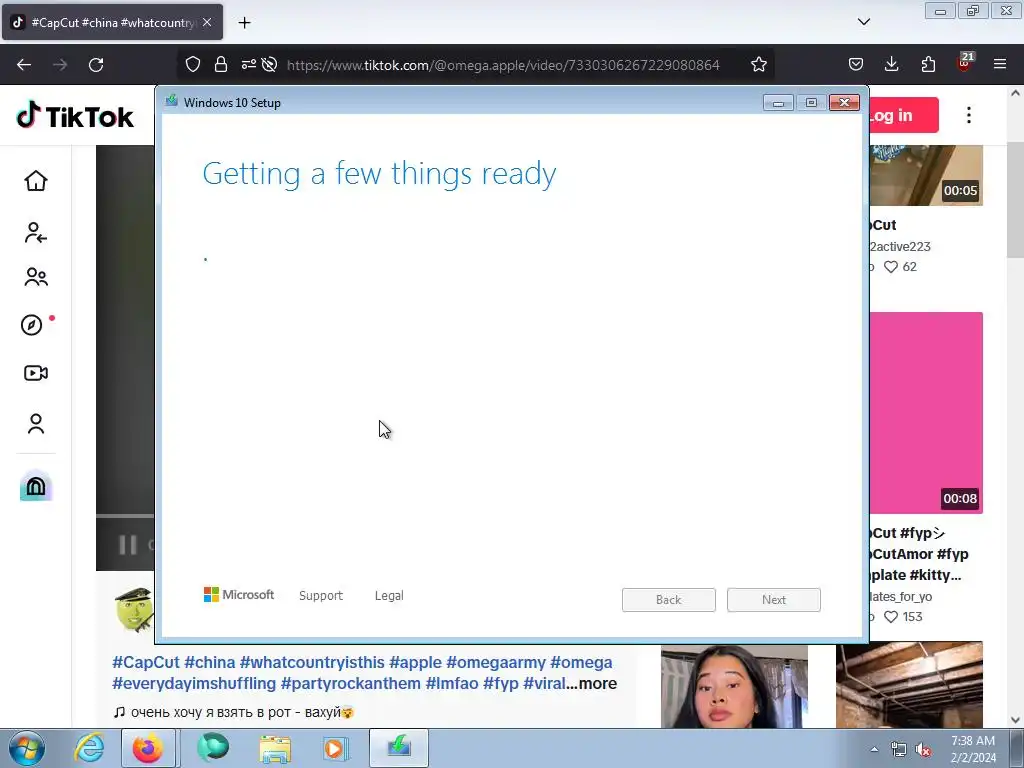This screenshot has height=768, width=1024.
Task: Open Windows Media Player from taskbar
Action: click(334, 748)
